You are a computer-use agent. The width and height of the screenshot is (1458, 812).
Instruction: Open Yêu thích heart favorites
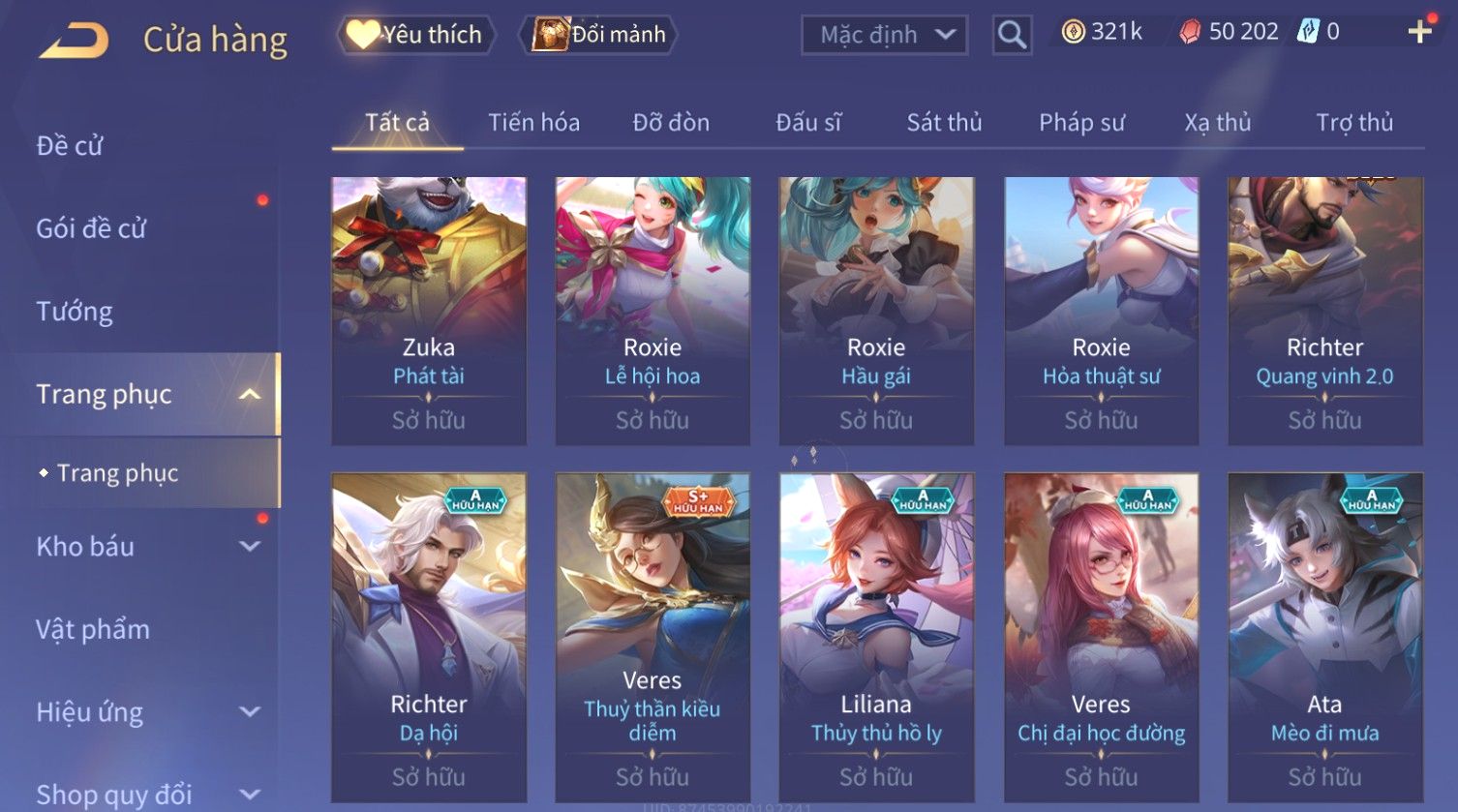[416, 35]
